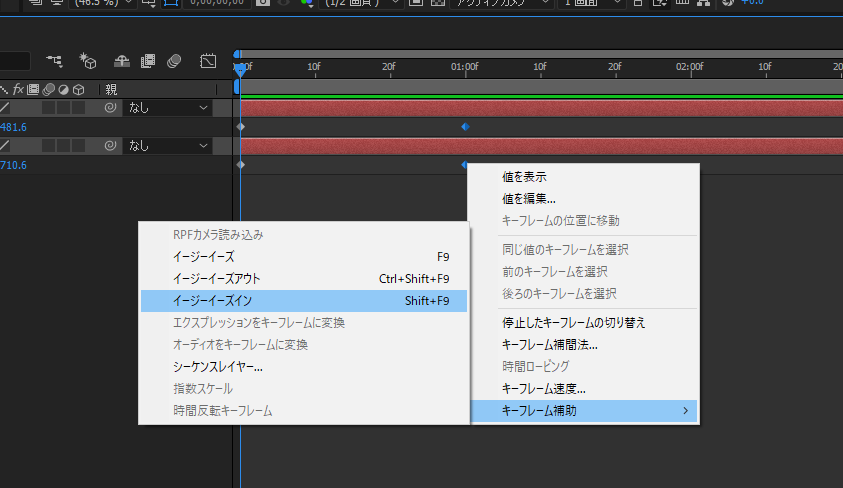This screenshot has height=488, width=843.
Task: Click 02:00f on the time ruler
Action: tap(689, 67)
